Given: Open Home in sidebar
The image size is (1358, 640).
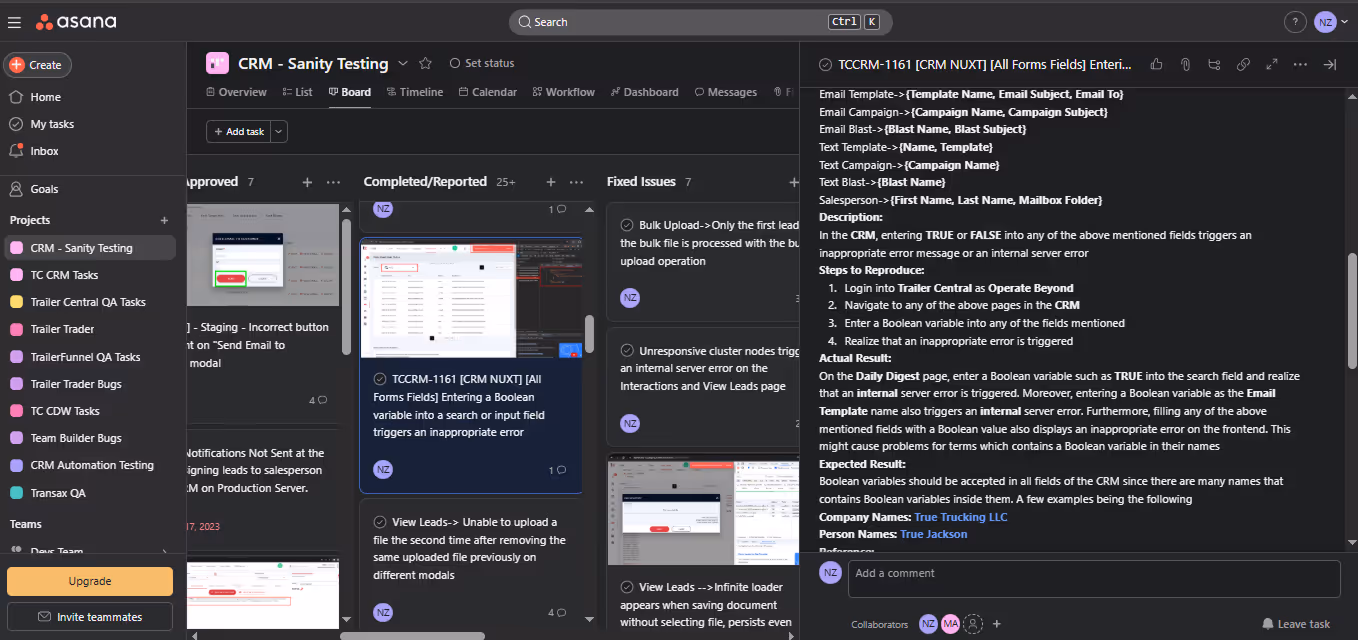Looking at the screenshot, I should (x=45, y=97).
